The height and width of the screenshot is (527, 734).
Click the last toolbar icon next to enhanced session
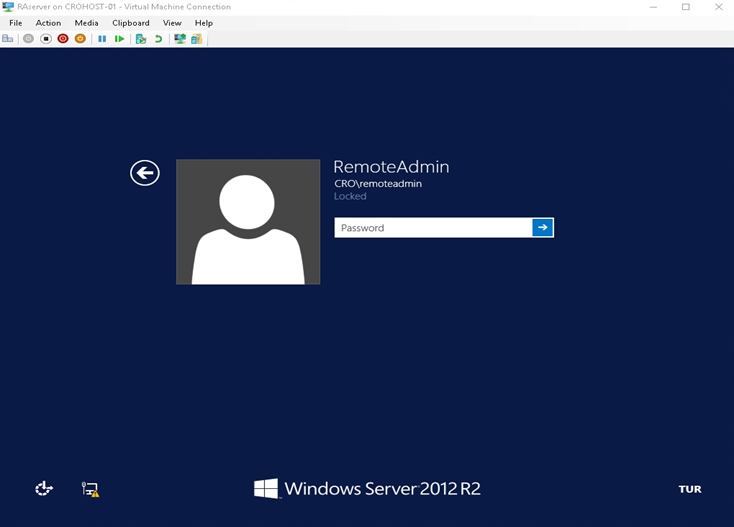click(197, 39)
